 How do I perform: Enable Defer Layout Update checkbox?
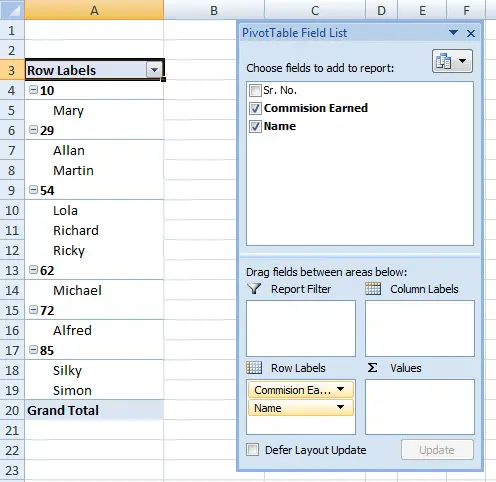[x=252, y=450]
